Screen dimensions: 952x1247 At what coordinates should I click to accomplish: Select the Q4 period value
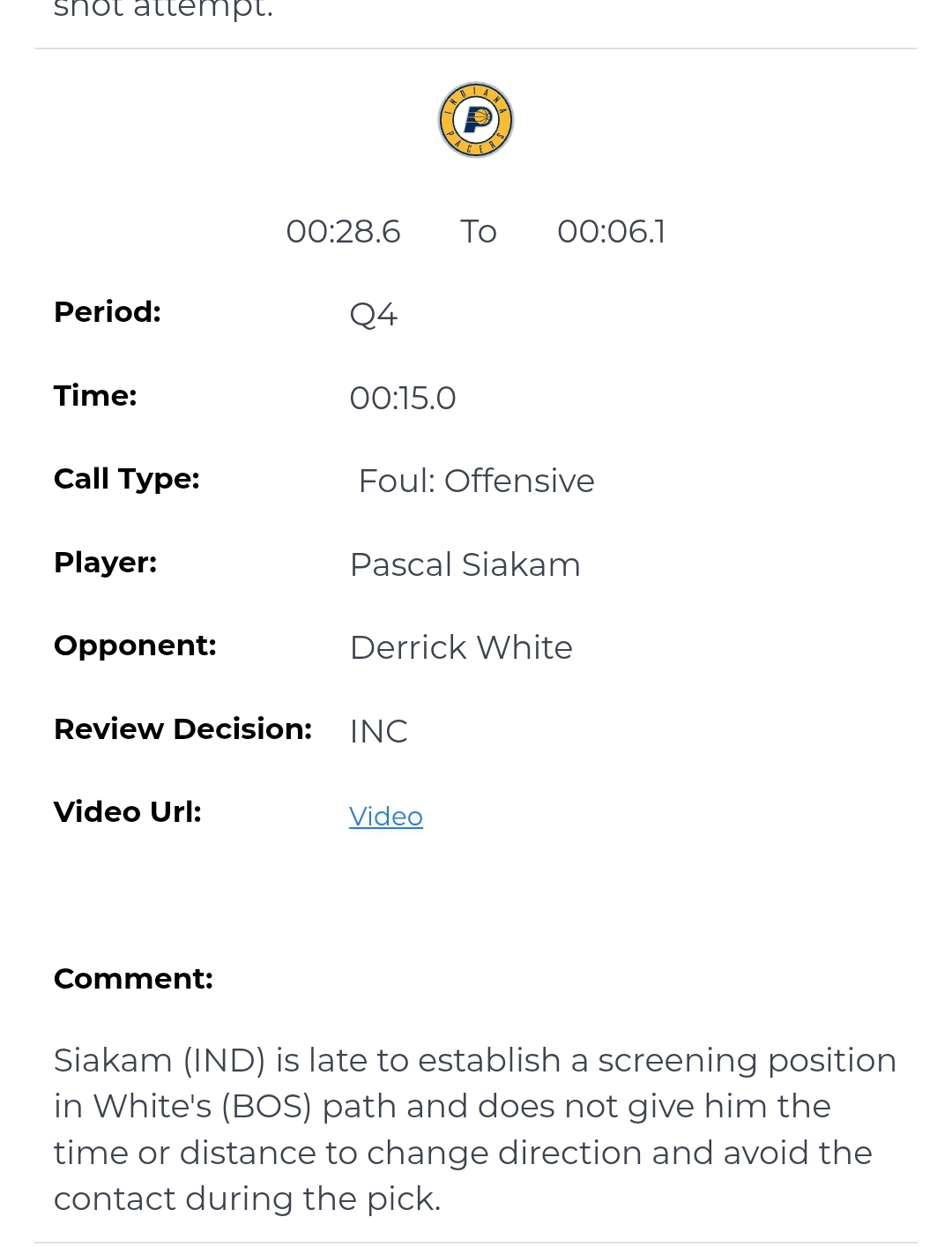[x=374, y=315]
